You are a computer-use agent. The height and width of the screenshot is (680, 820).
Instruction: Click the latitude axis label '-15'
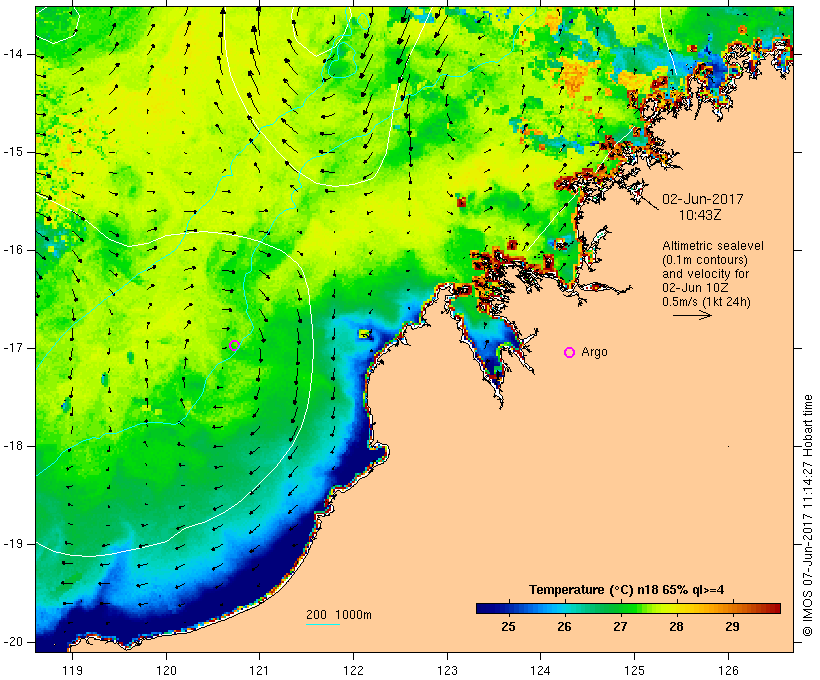[x=13, y=152]
